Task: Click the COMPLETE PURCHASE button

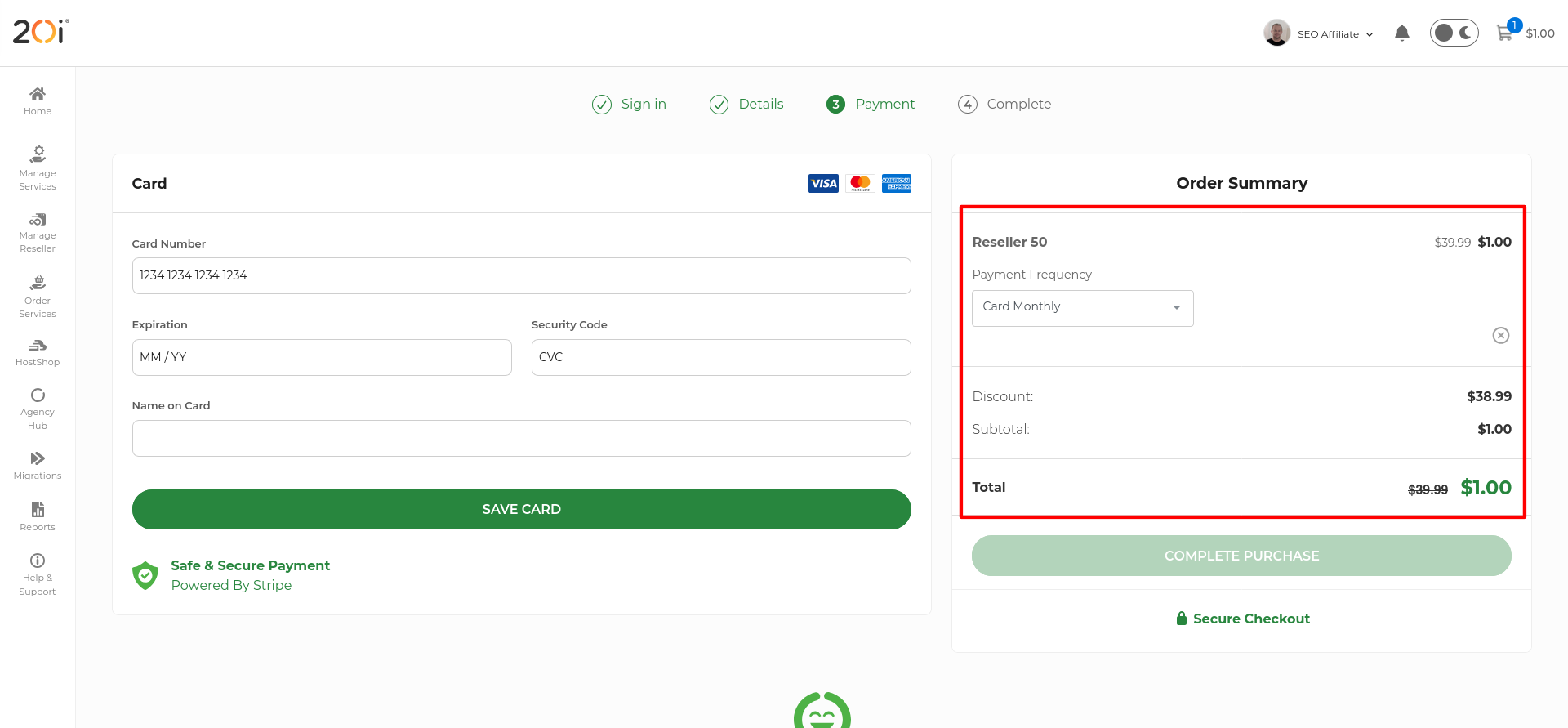Action: pos(1241,556)
